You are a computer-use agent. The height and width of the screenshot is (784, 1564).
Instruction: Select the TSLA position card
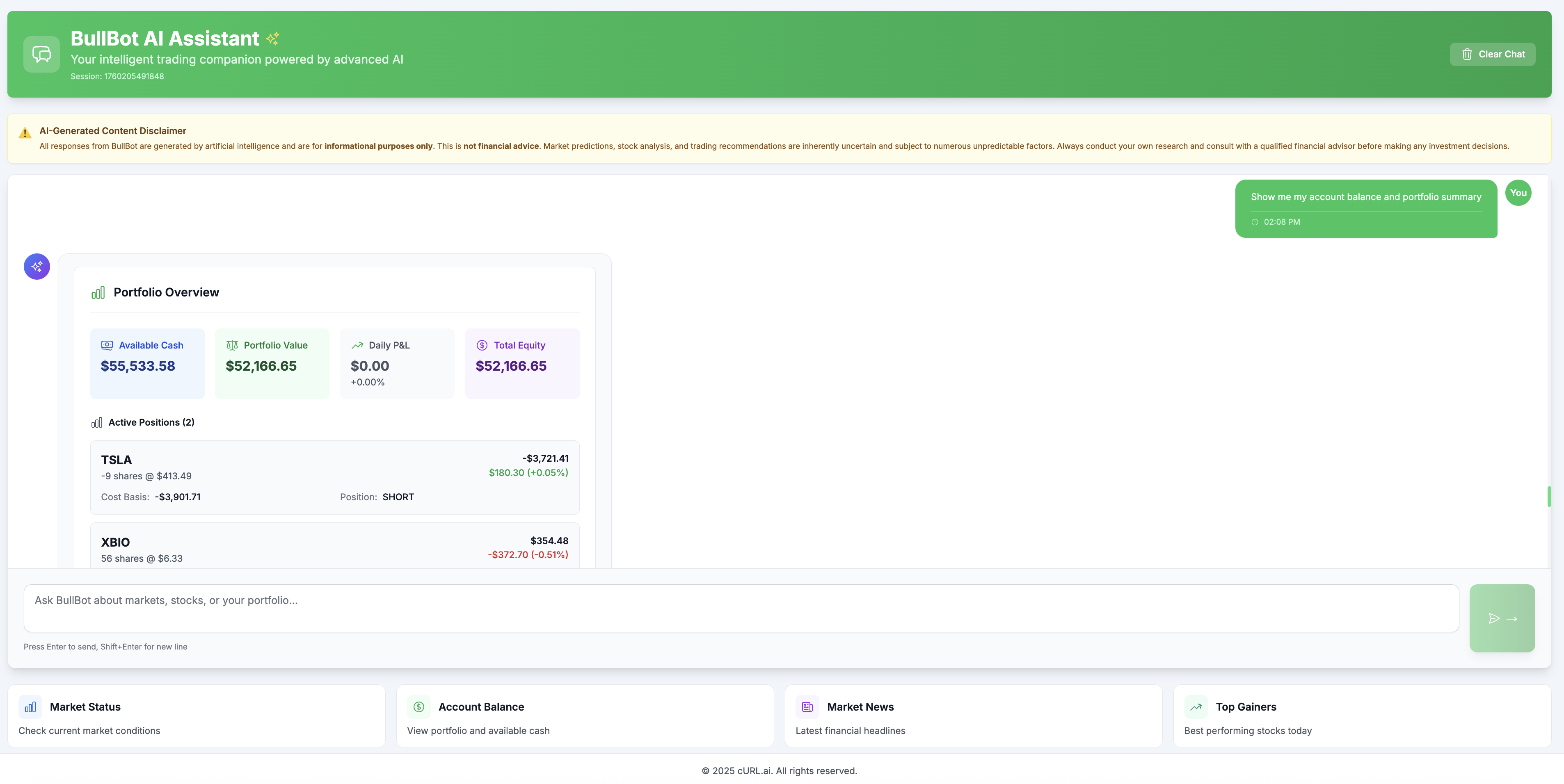pyautogui.click(x=334, y=478)
